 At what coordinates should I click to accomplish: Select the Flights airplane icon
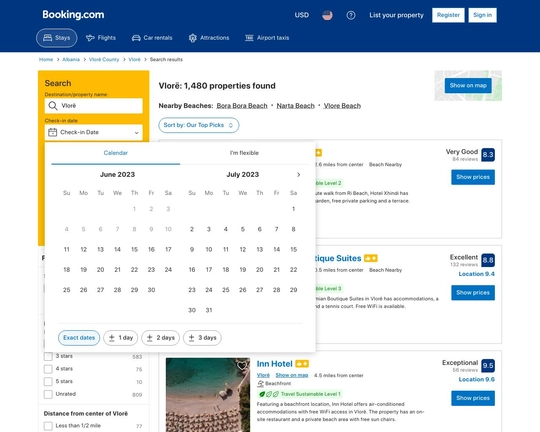(90, 38)
